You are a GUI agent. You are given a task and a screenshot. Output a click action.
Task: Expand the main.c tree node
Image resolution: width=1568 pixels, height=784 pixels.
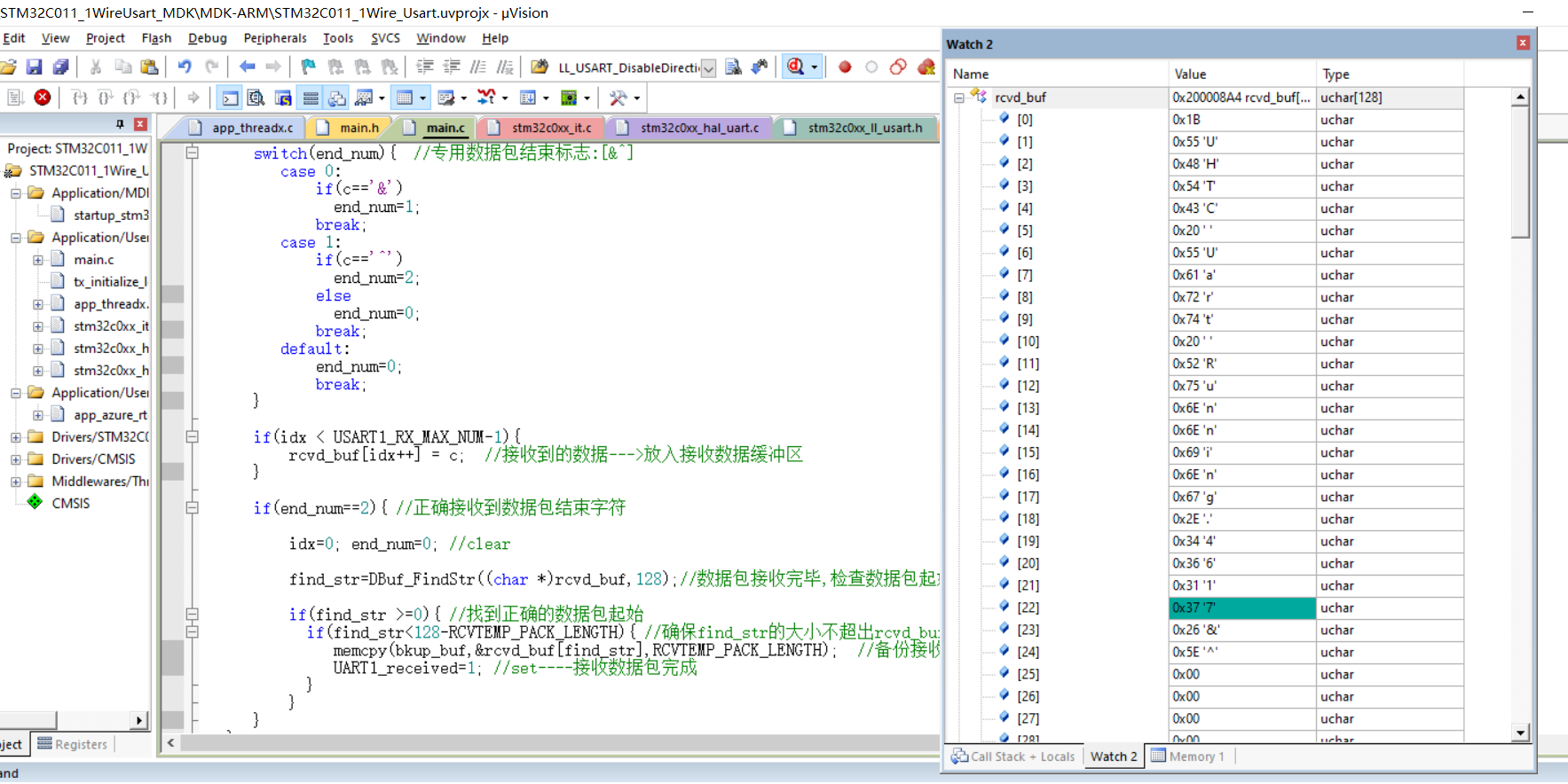(38, 260)
